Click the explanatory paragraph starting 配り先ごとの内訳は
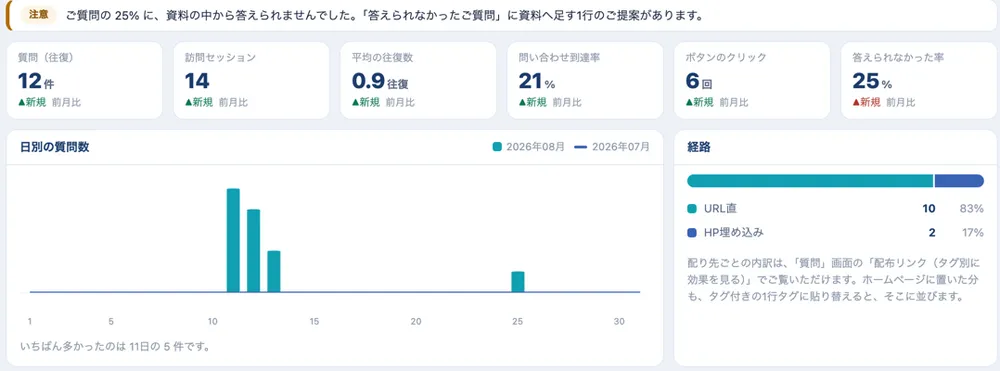Screen dimensions: 1000x371 click(835, 280)
